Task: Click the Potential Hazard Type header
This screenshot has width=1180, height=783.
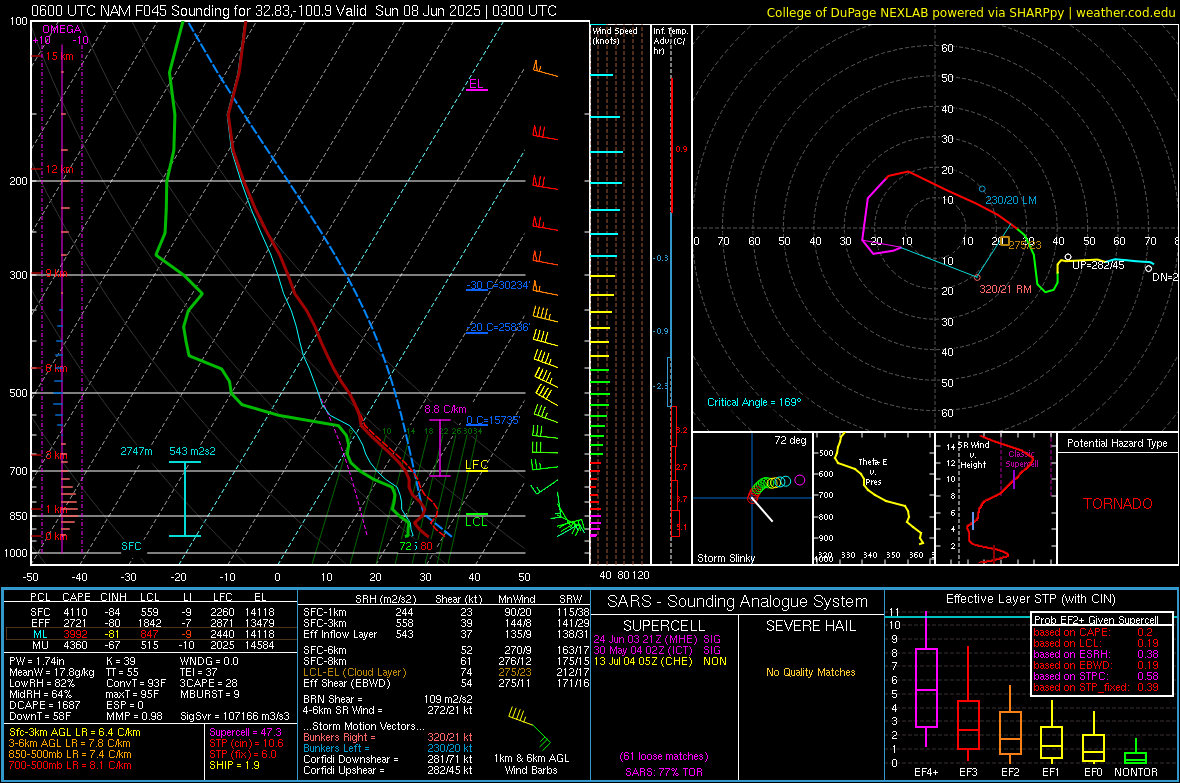Action: click(1117, 443)
